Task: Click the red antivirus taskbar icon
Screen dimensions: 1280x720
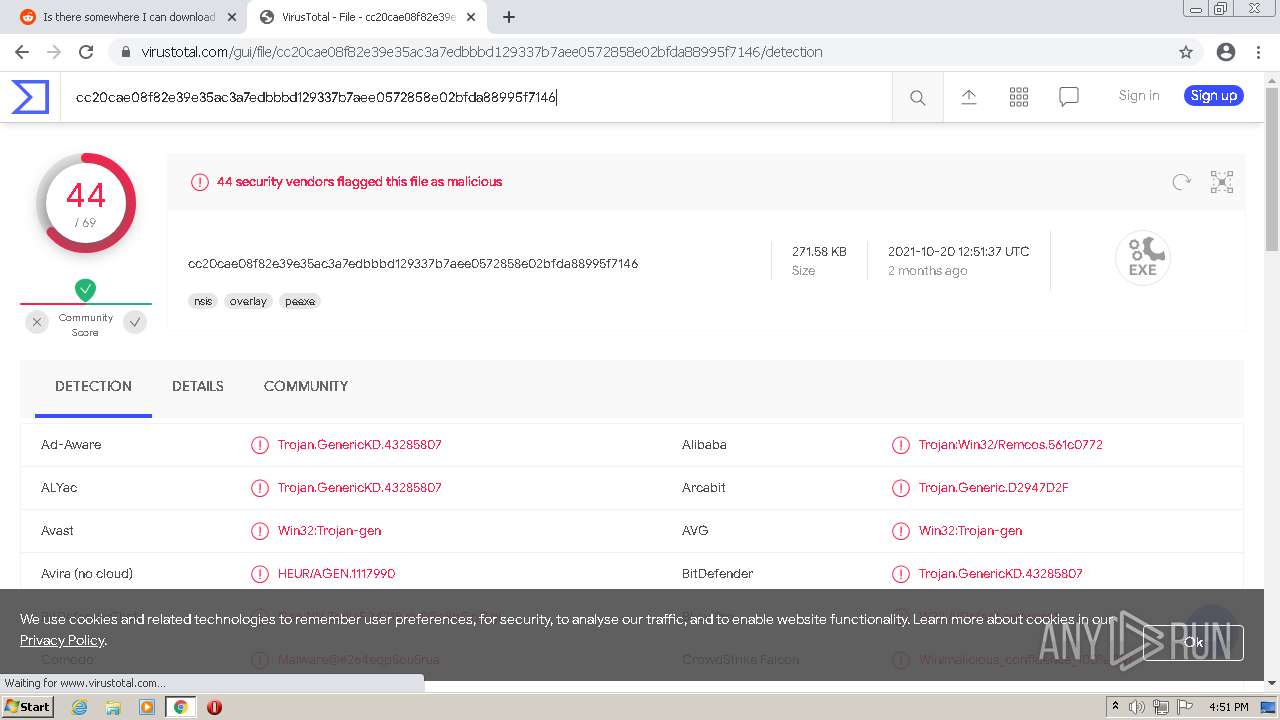Action: pyautogui.click(x=214, y=707)
